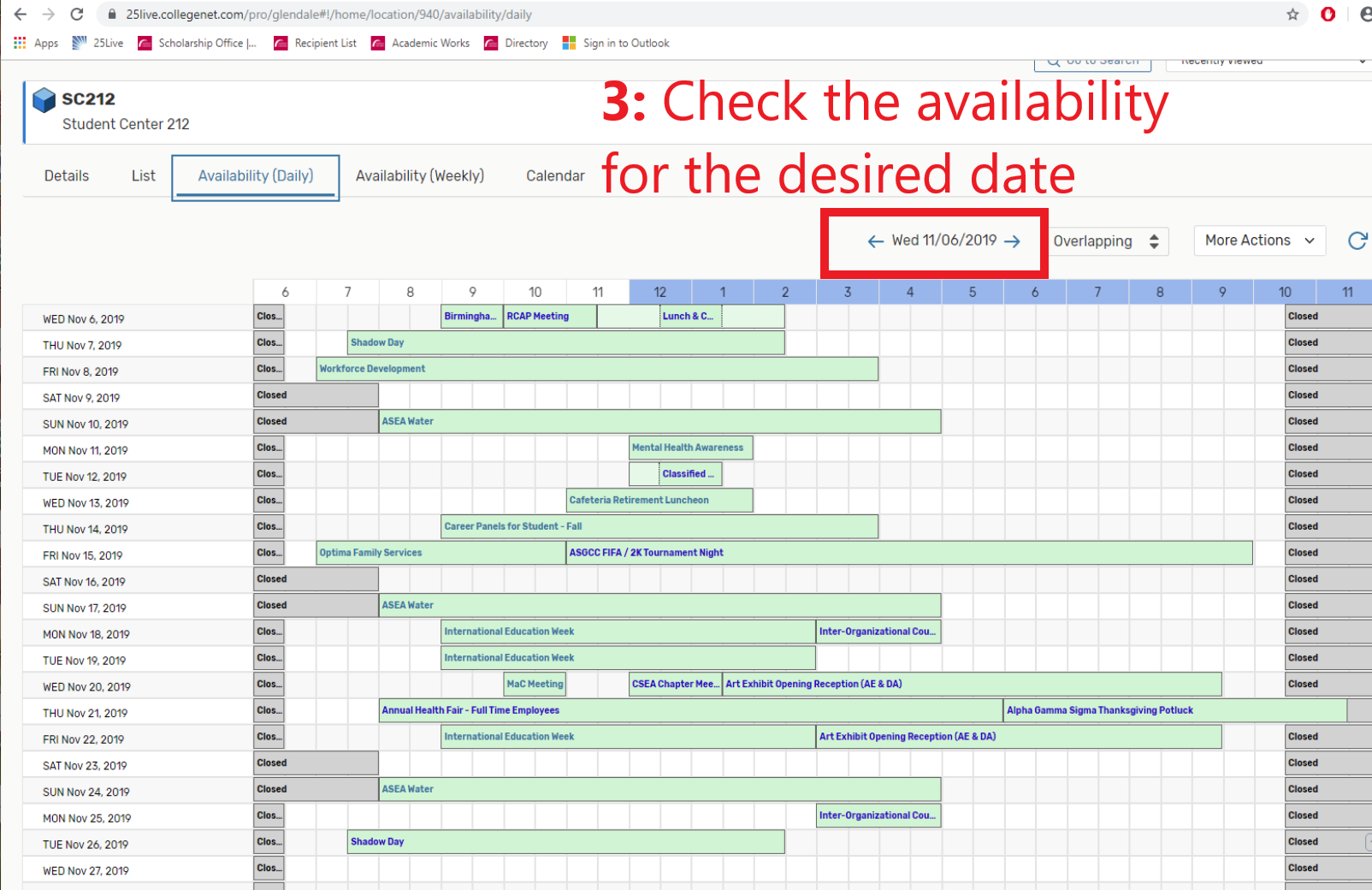Switch to the Details tab
The width and height of the screenshot is (1372, 890).
pyautogui.click(x=67, y=175)
